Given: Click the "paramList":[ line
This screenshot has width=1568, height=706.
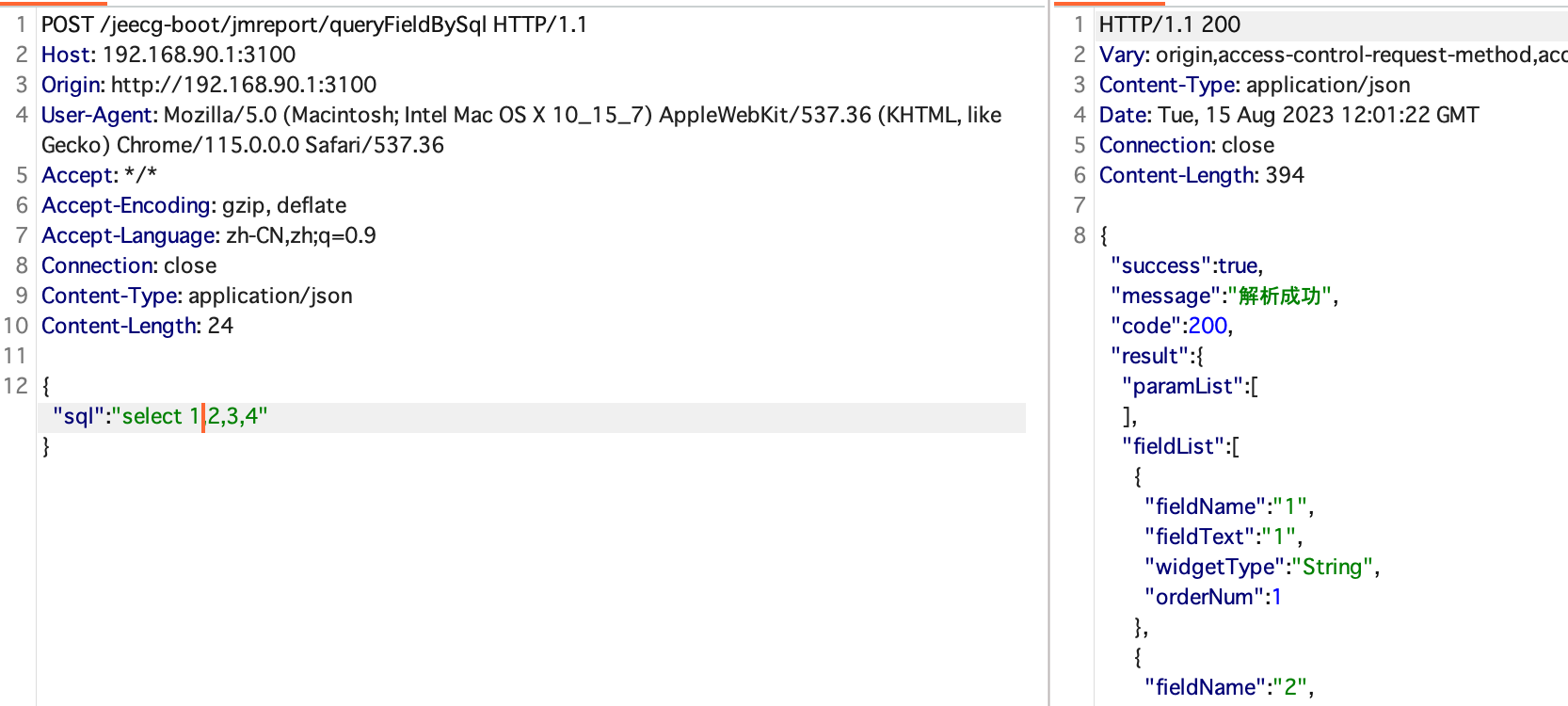Looking at the screenshot, I should point(1191,386).
